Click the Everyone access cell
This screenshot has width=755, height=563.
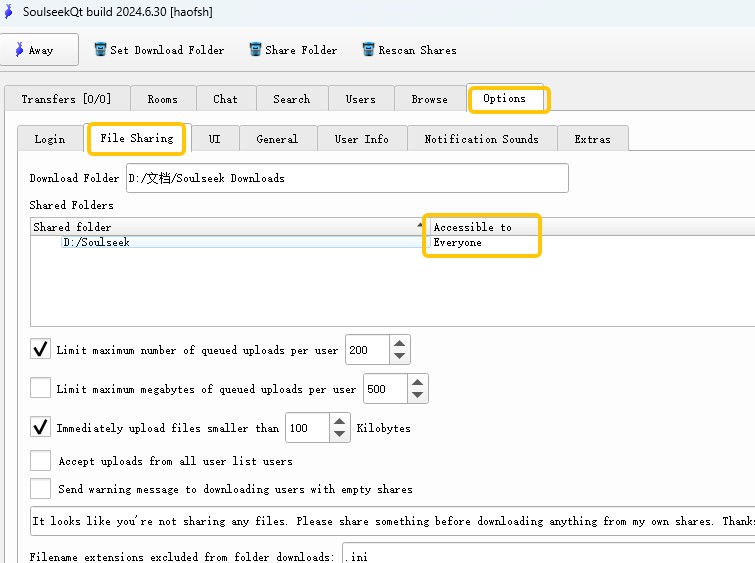tap(457, 242)
